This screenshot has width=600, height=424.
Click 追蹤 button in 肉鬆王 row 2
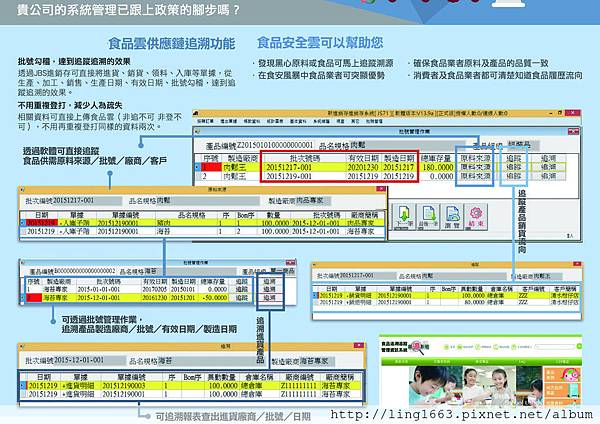pyautogui.click(x=514, y=176)
